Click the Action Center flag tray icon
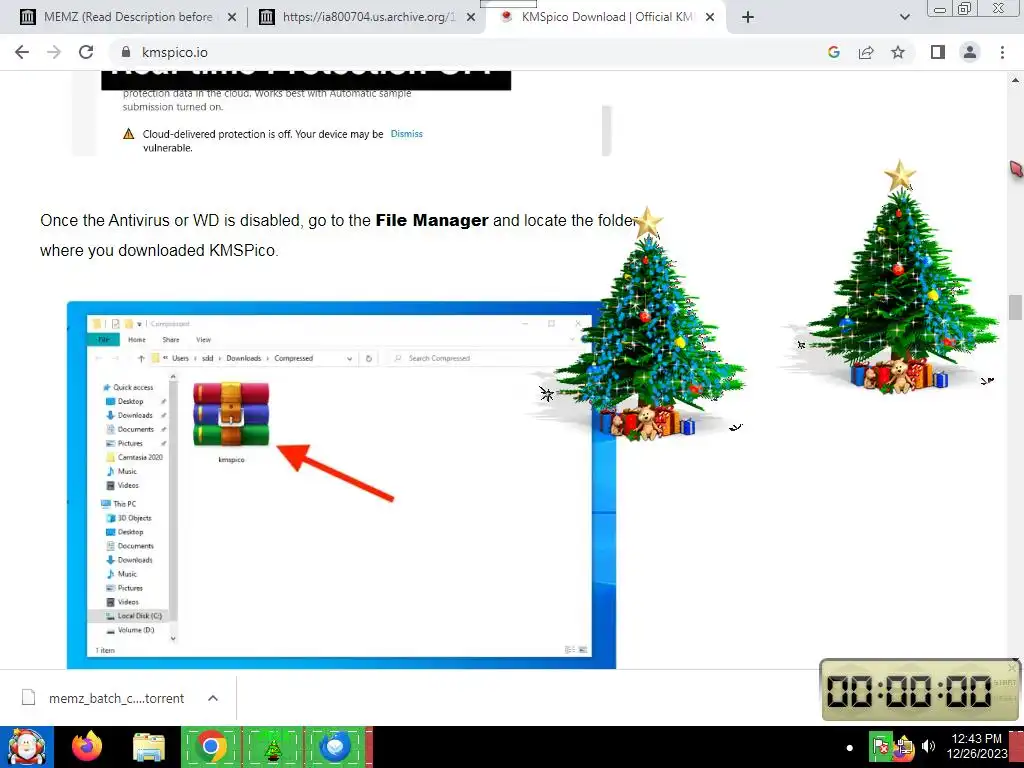Viewport: 1024px width, 768px height. (880, 746)
